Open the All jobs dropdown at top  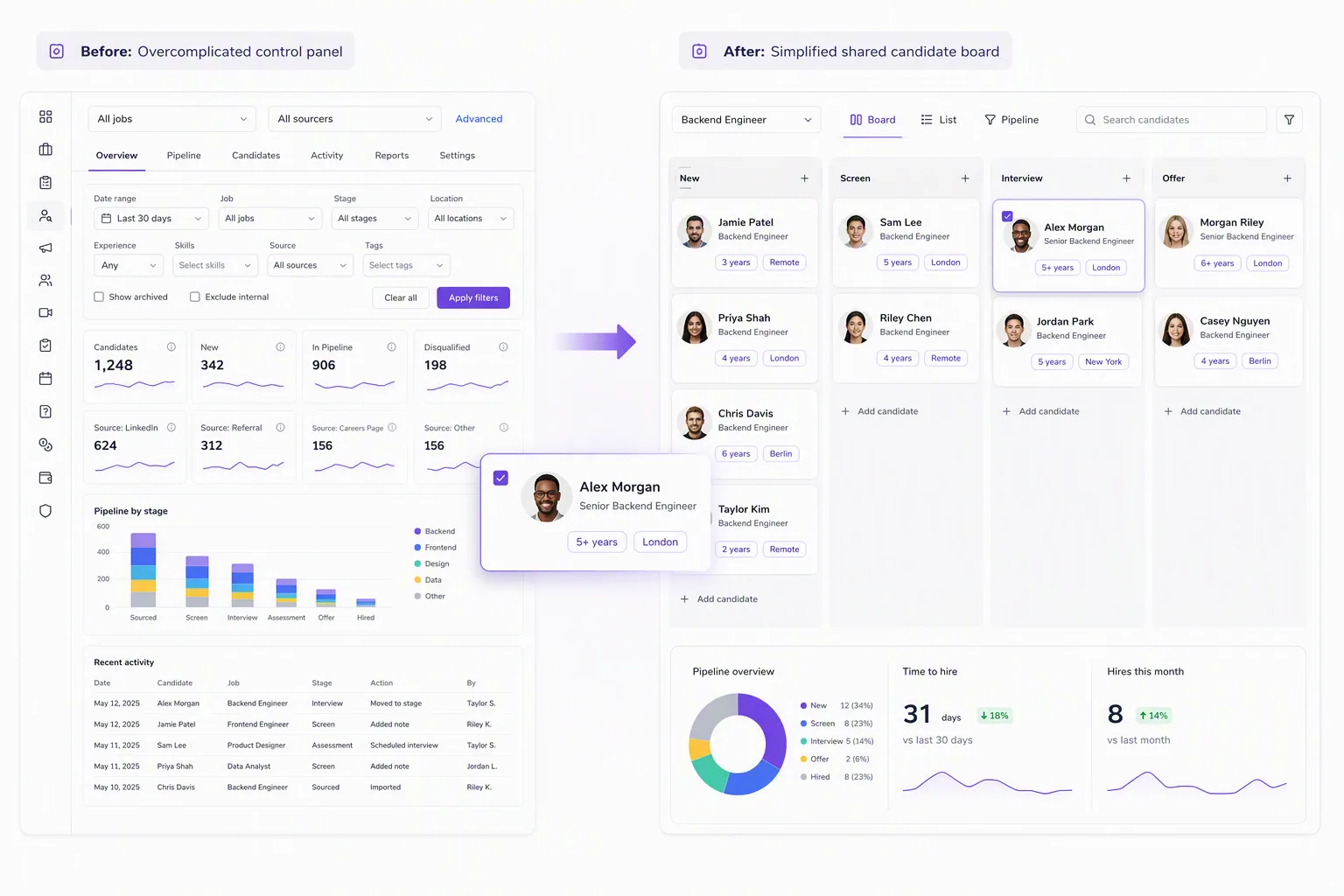click(x=171, y=119)
